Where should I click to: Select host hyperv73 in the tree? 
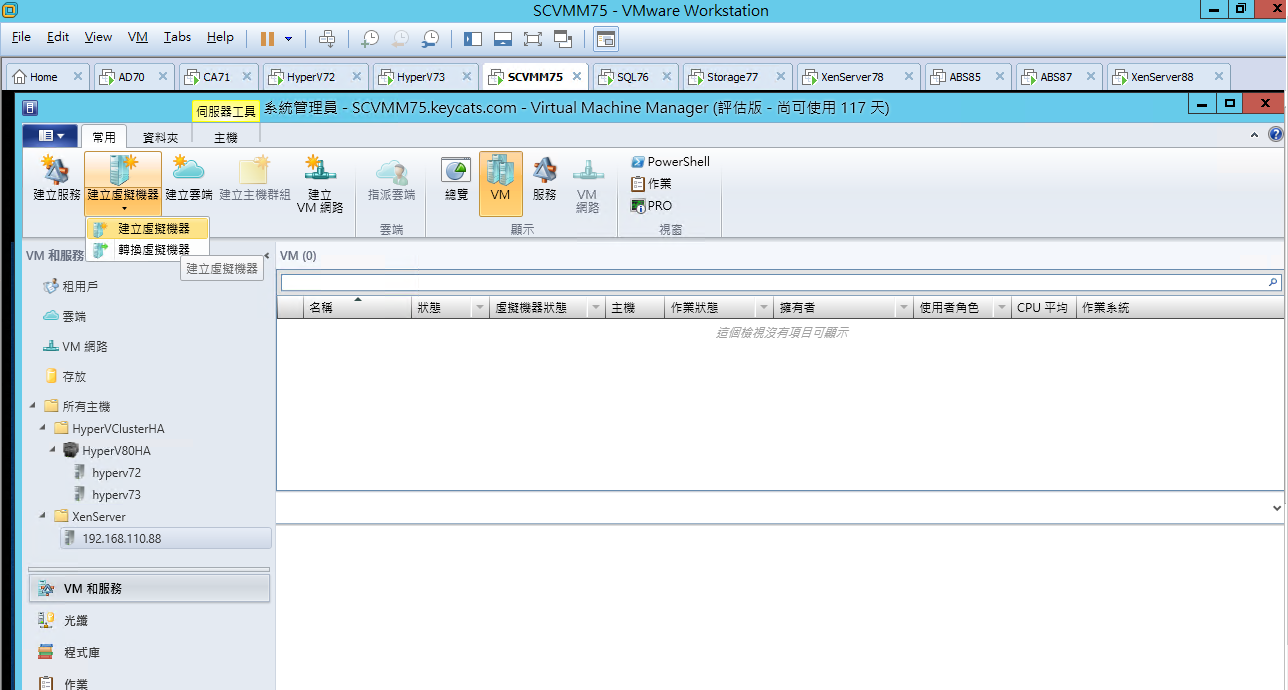107,495
